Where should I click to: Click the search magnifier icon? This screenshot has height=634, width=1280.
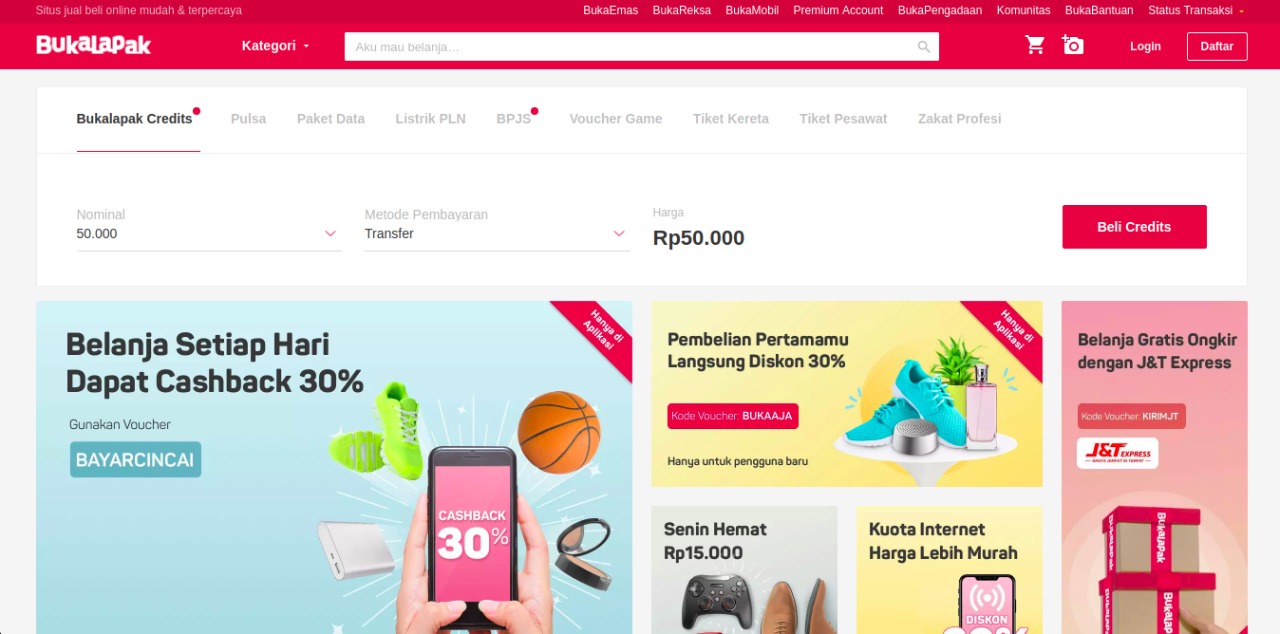924,47
